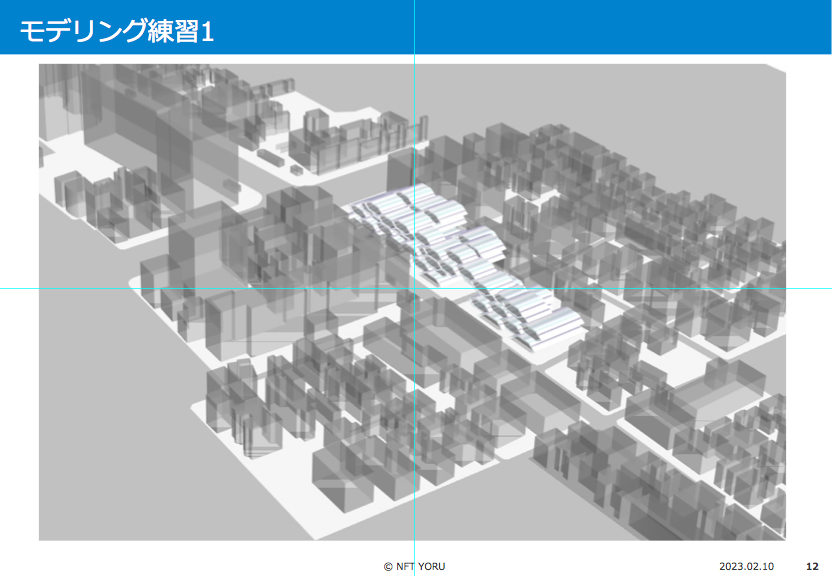Click the slide title モデリング練習1
This screenshot has width=832, height=576.
pyautogui.click(x=117, y=31)
